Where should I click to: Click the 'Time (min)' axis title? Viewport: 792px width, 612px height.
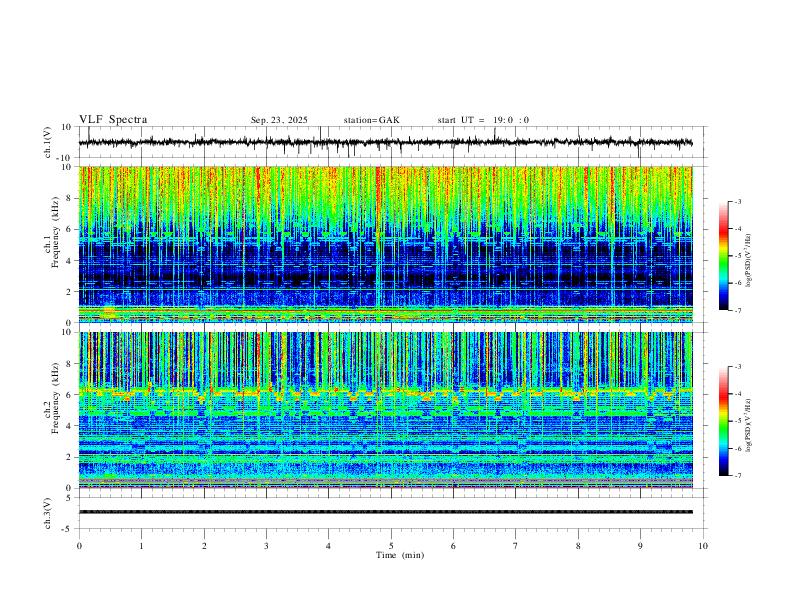coord(400,555)
